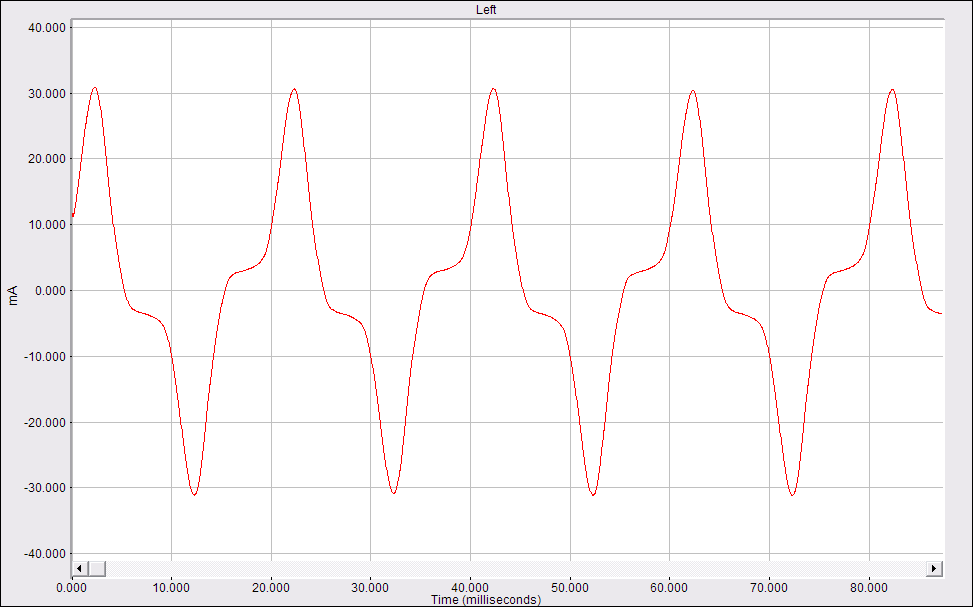Click the 'Left' graph title

pos(486,10)
